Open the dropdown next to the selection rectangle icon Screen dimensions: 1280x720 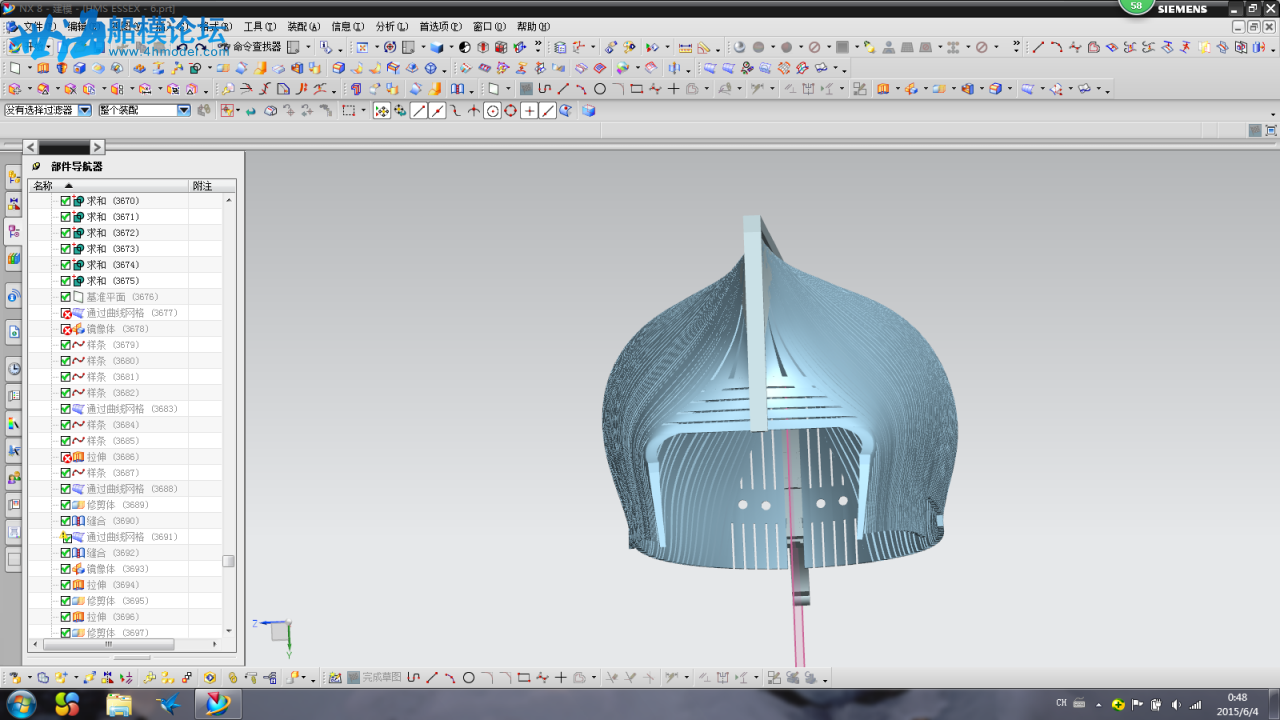coord(363,111)
